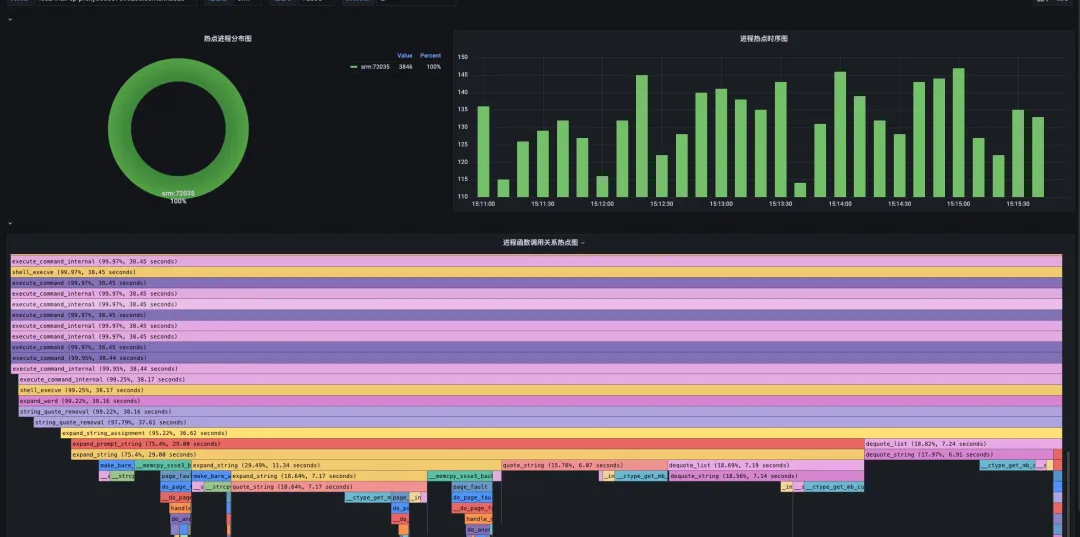This screenshot has width=1080, height=537.
Task: Select the quote_string (15.78%) frame
Action: 584,465
